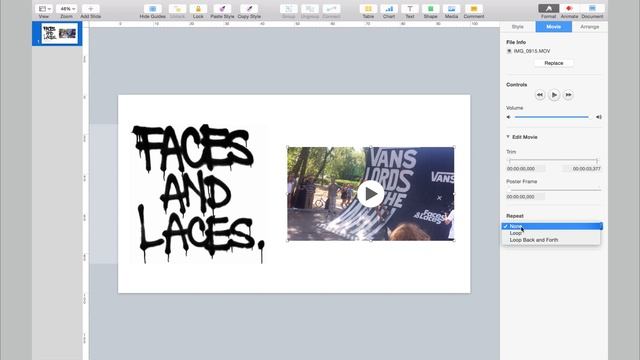This screenshot has height=360, width=640.
Task: Click the Connect toolbar icon
Action: [331, 9]
